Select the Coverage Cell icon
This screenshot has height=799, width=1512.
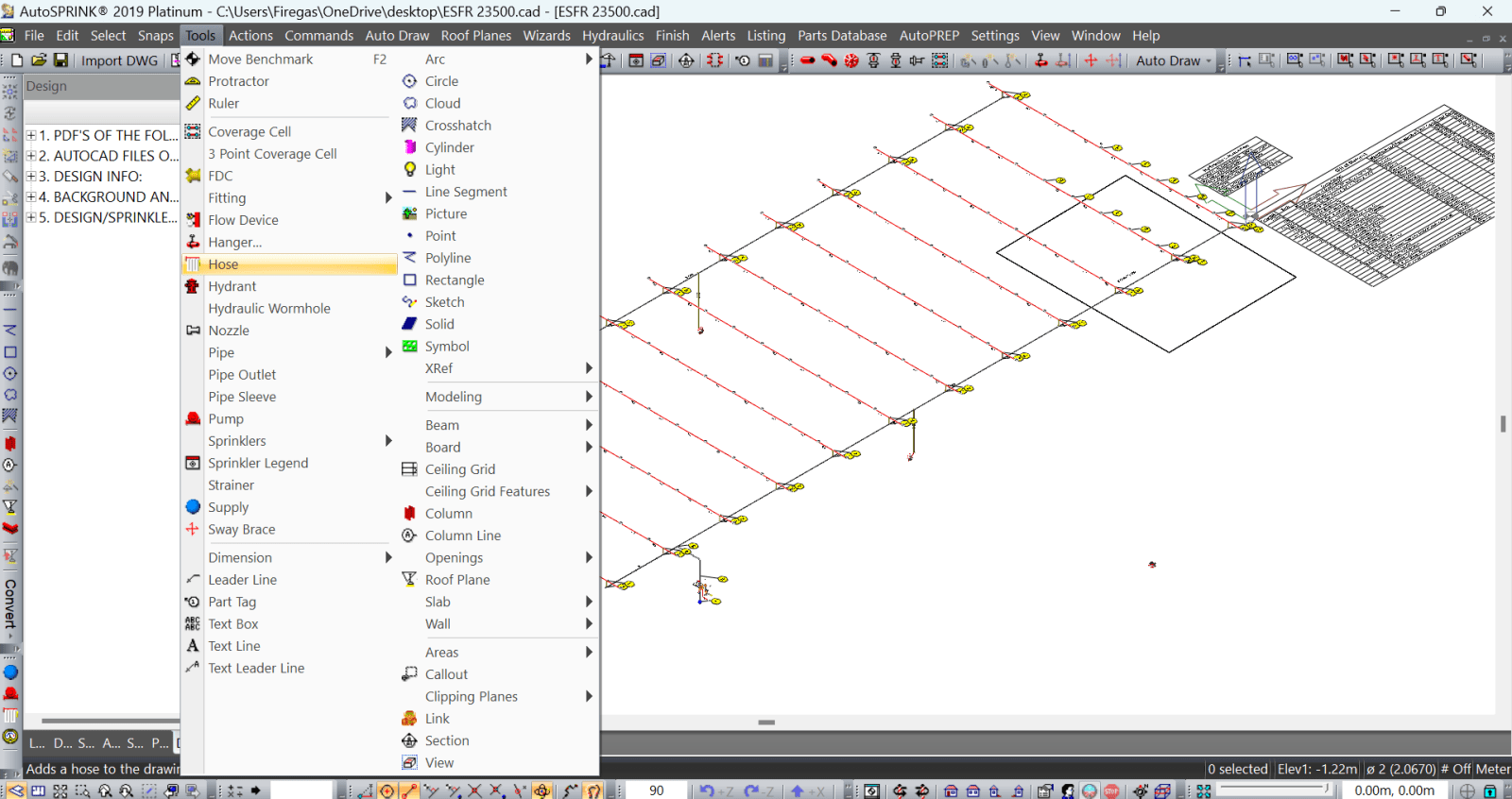pyautogui.click(x=193, y=131)
